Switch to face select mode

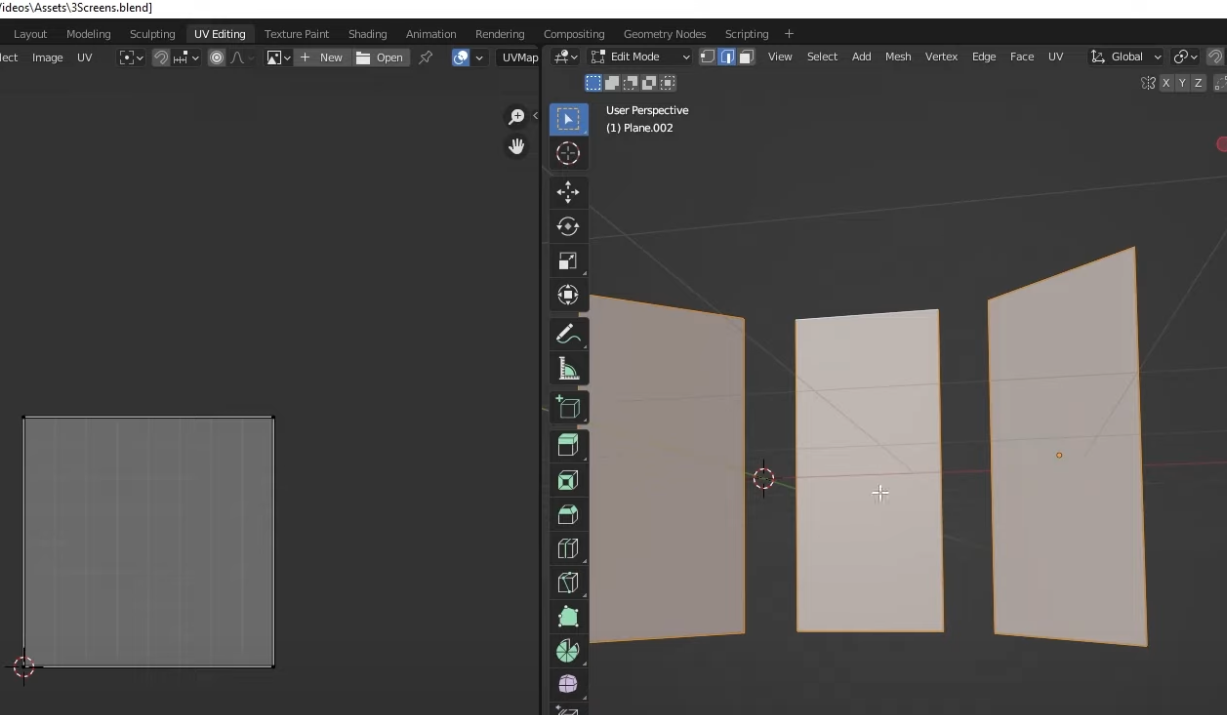(x=746, y=57)
